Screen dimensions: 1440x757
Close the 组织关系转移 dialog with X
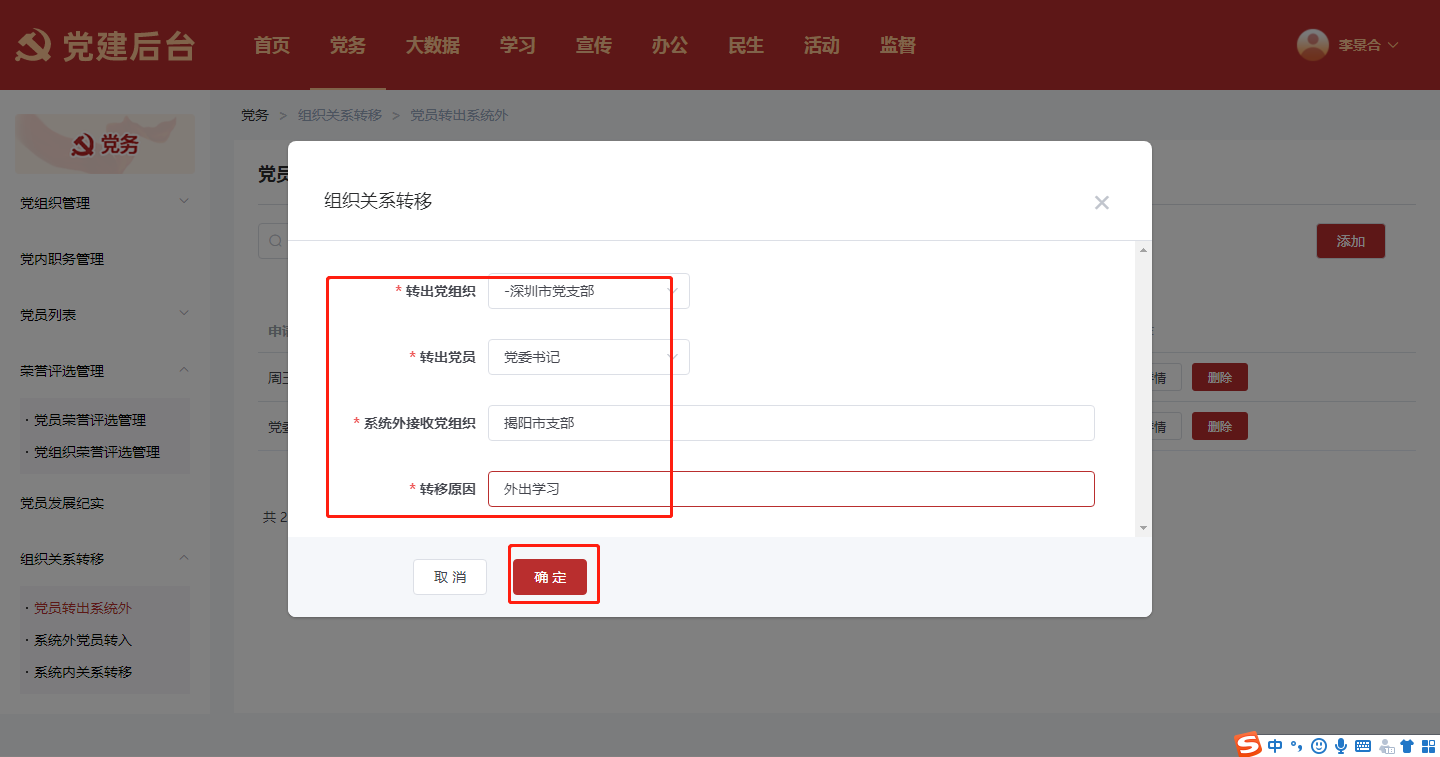point(1101,203)
